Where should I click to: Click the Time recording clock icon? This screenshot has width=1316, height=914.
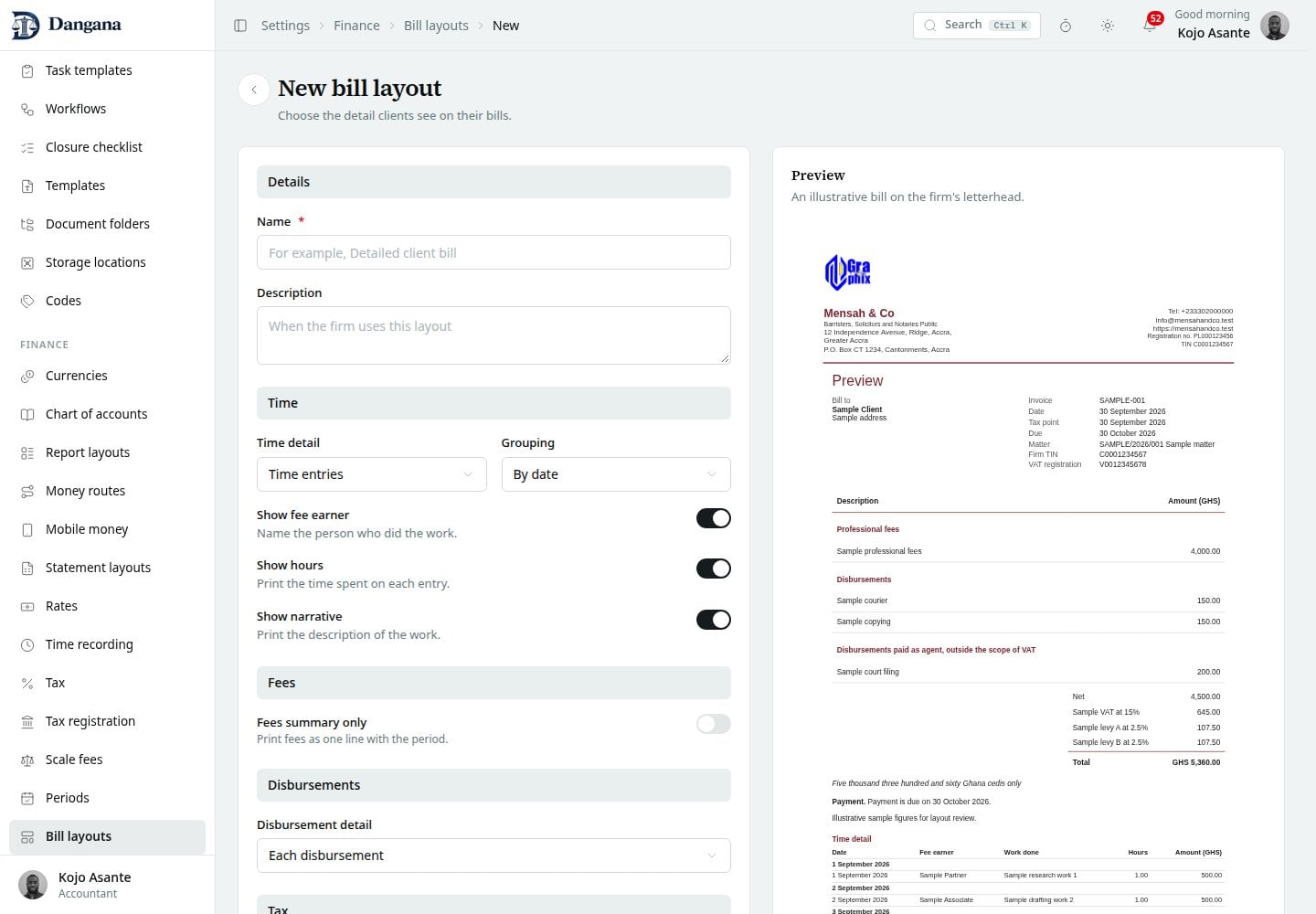pyautogui.click(x=27, y=644)
